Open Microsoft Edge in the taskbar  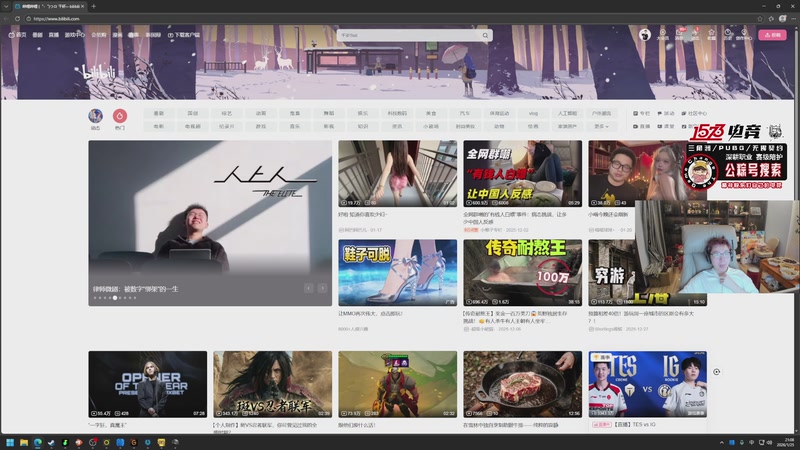coord(38,442)
